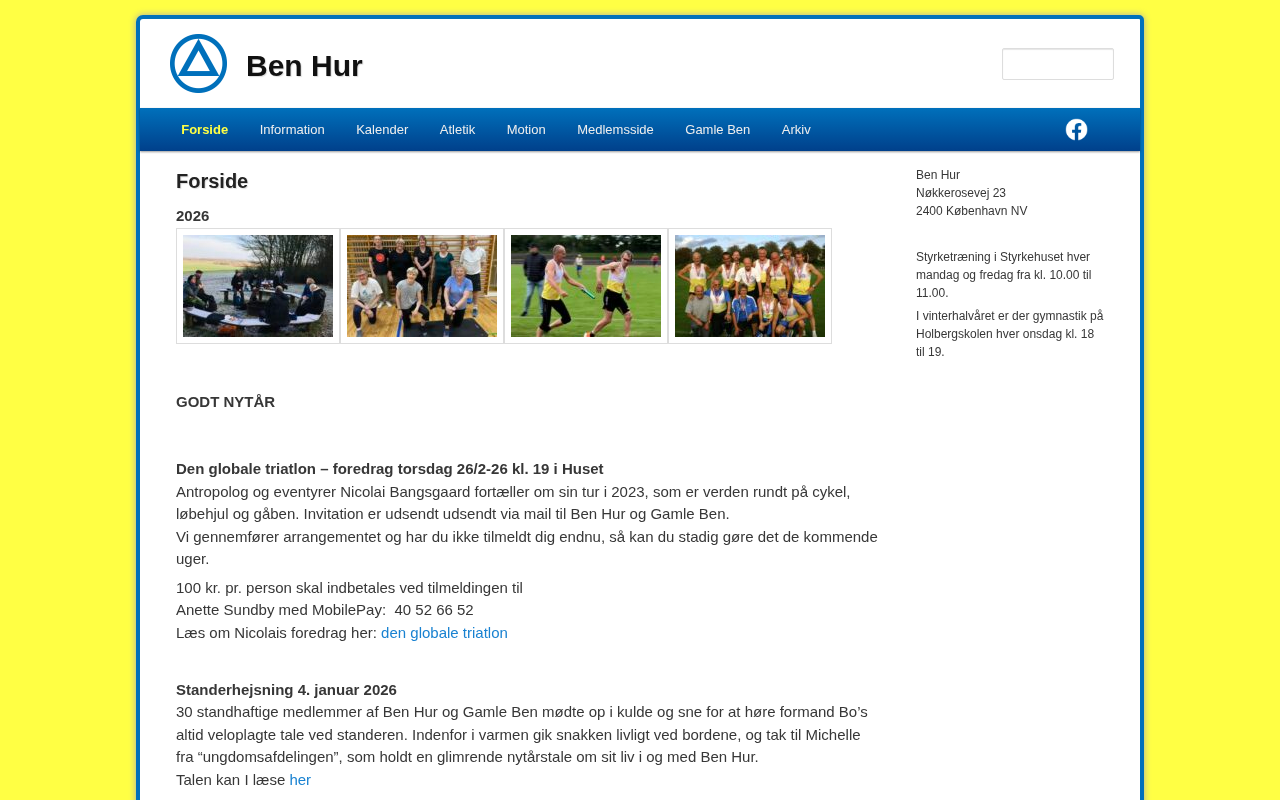The width and height of the screenshot is (1280, 800).
Task: Click the '100 kr. pr. person' payment line
Action: click(349, 588)
